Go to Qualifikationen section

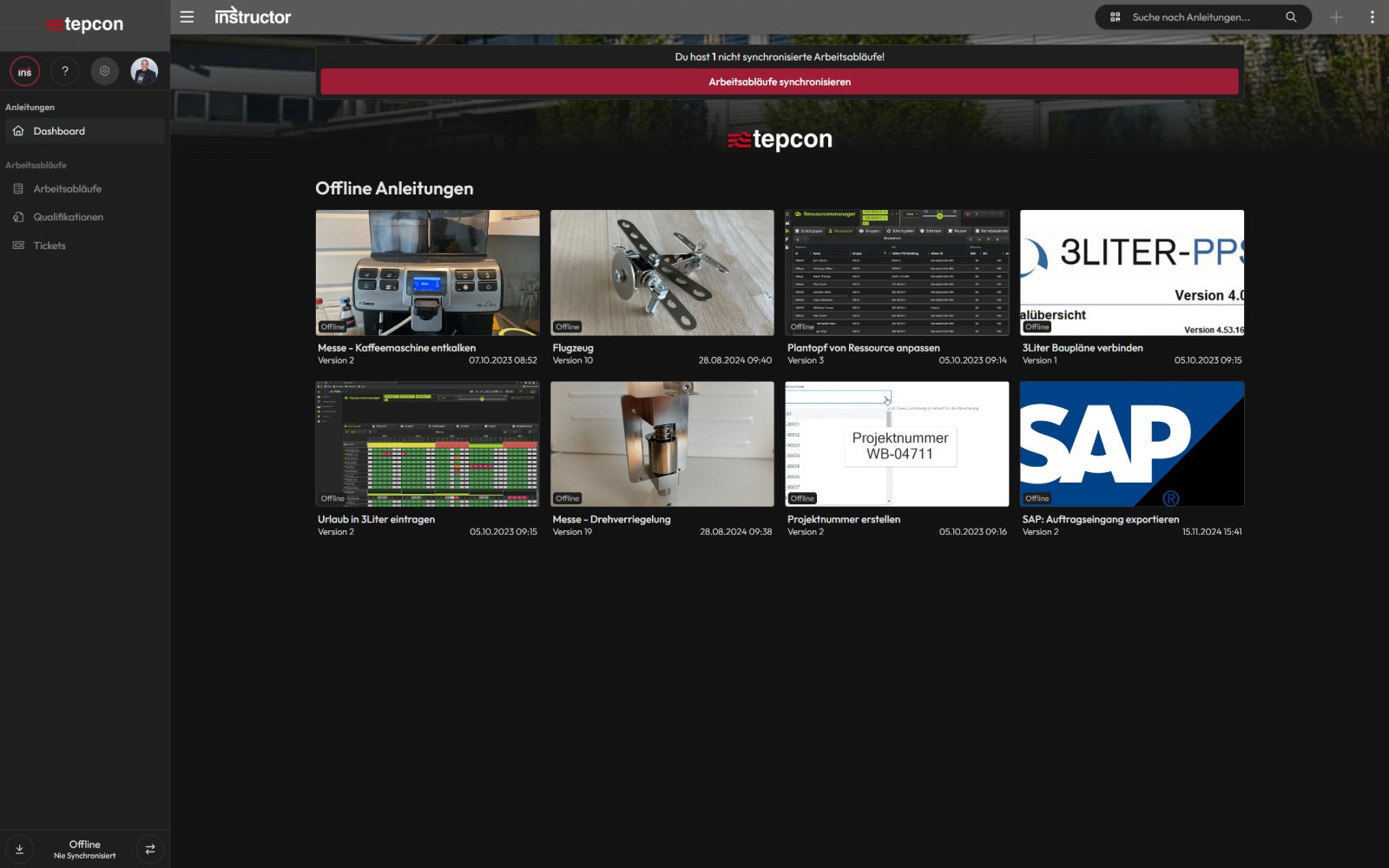[68, 217]
